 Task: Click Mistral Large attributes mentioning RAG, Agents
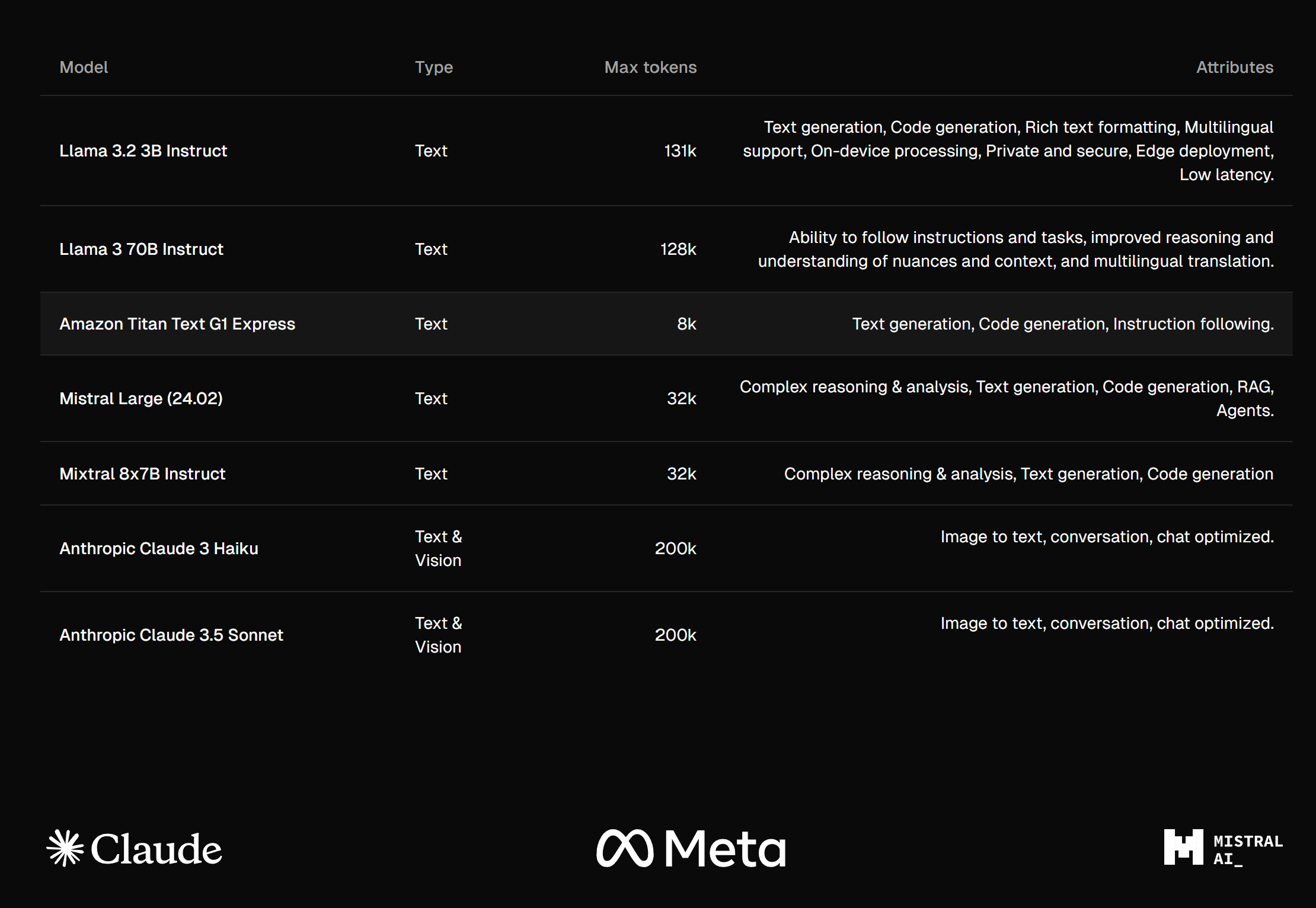(1007, 398)
